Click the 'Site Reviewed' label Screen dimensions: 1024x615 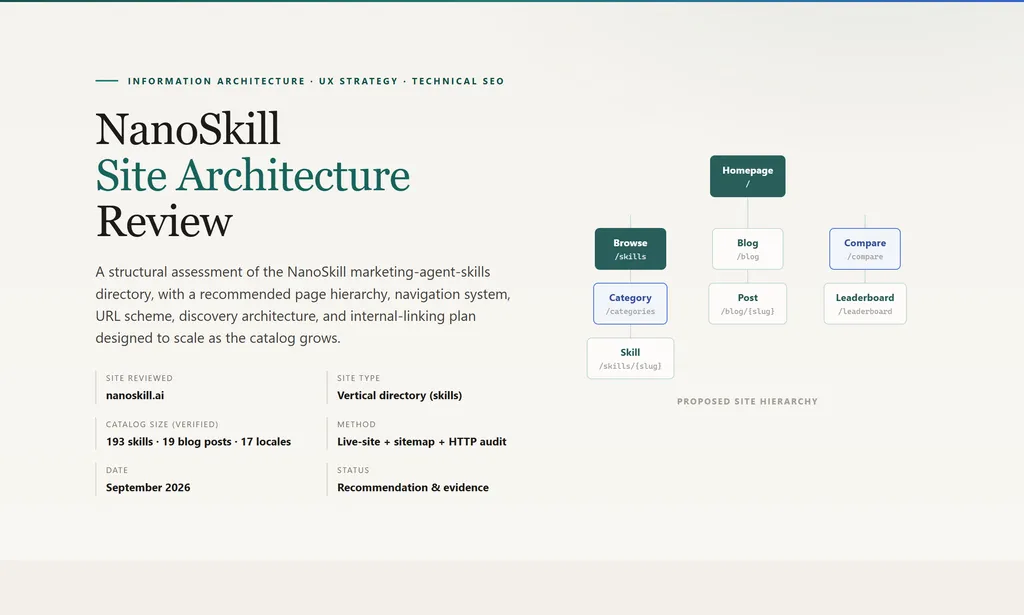(x=139, y=378)
